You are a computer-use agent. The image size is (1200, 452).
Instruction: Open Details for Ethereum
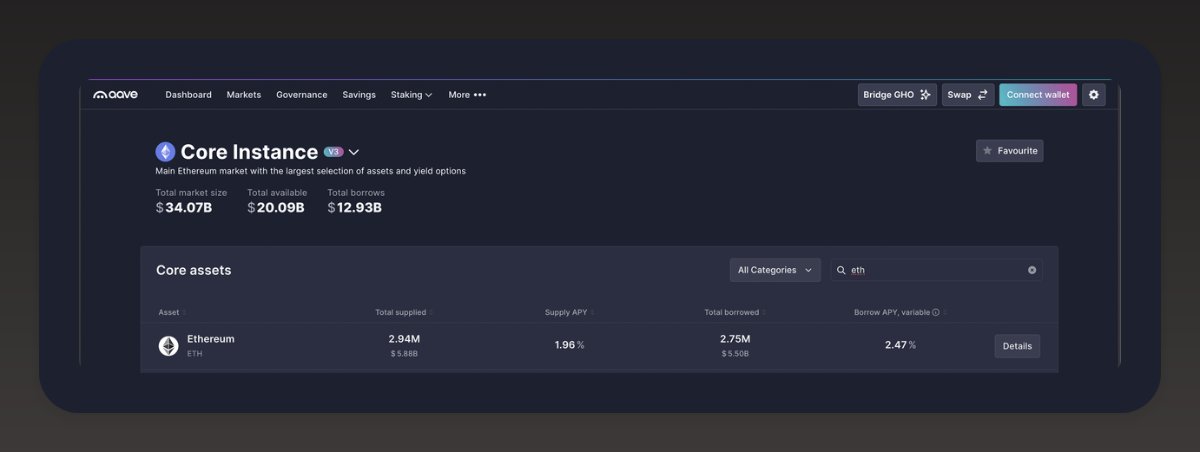point(1017,346)
